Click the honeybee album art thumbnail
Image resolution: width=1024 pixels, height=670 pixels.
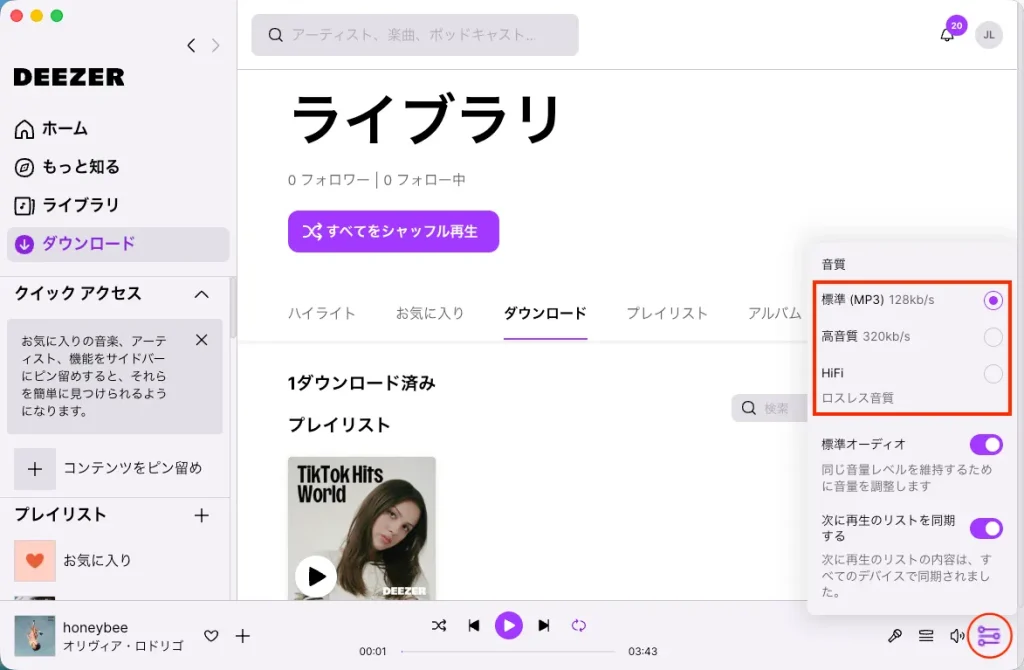[x=35, y=635]
